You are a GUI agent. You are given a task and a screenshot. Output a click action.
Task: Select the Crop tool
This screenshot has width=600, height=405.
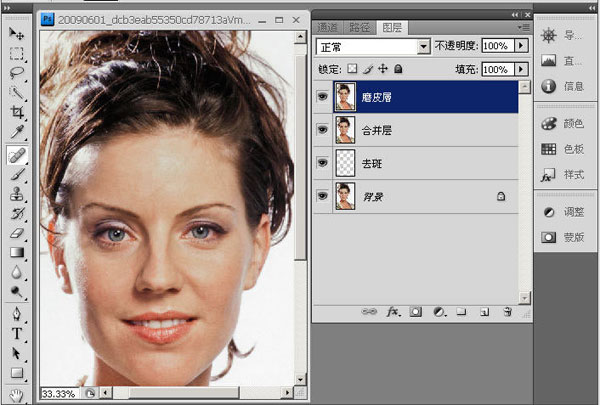pyautogui.click(x=17, y=113)
